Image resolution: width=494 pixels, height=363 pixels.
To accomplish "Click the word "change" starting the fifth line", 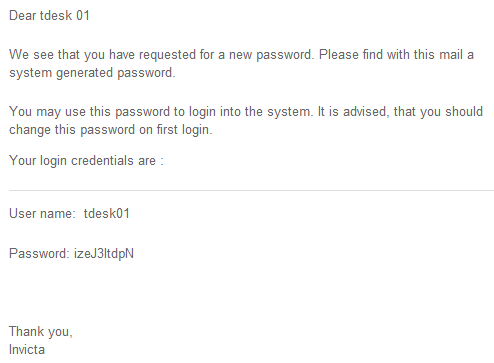I will point(30,130).
